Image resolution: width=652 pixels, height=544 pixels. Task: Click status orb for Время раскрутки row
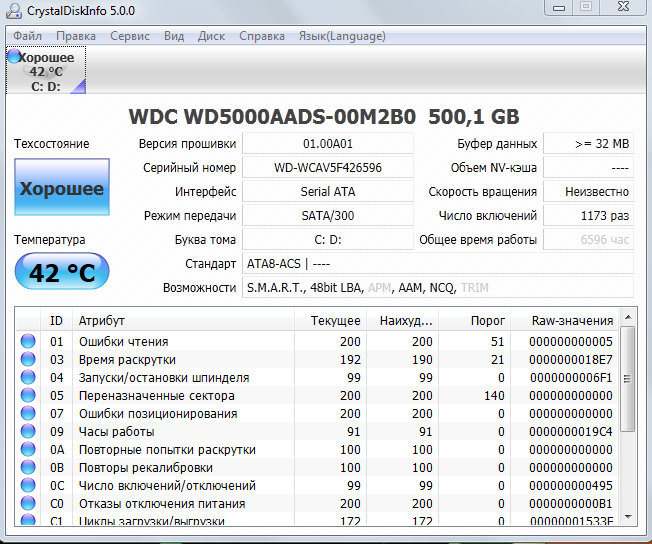click(x=28, y=359)
